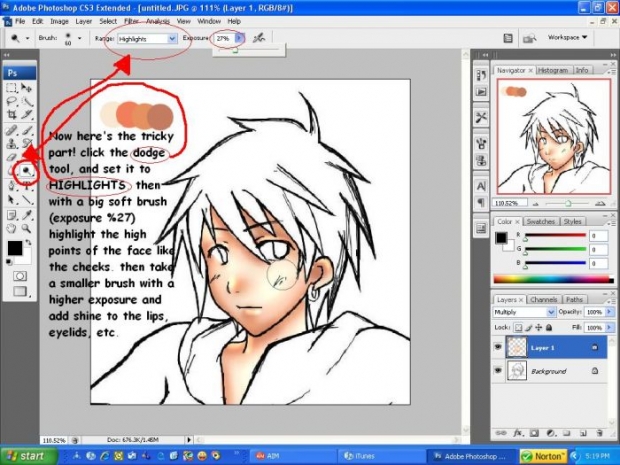Hide the Background layer eye icon
This screenshot has height=465, width=620.
[498, 370]
